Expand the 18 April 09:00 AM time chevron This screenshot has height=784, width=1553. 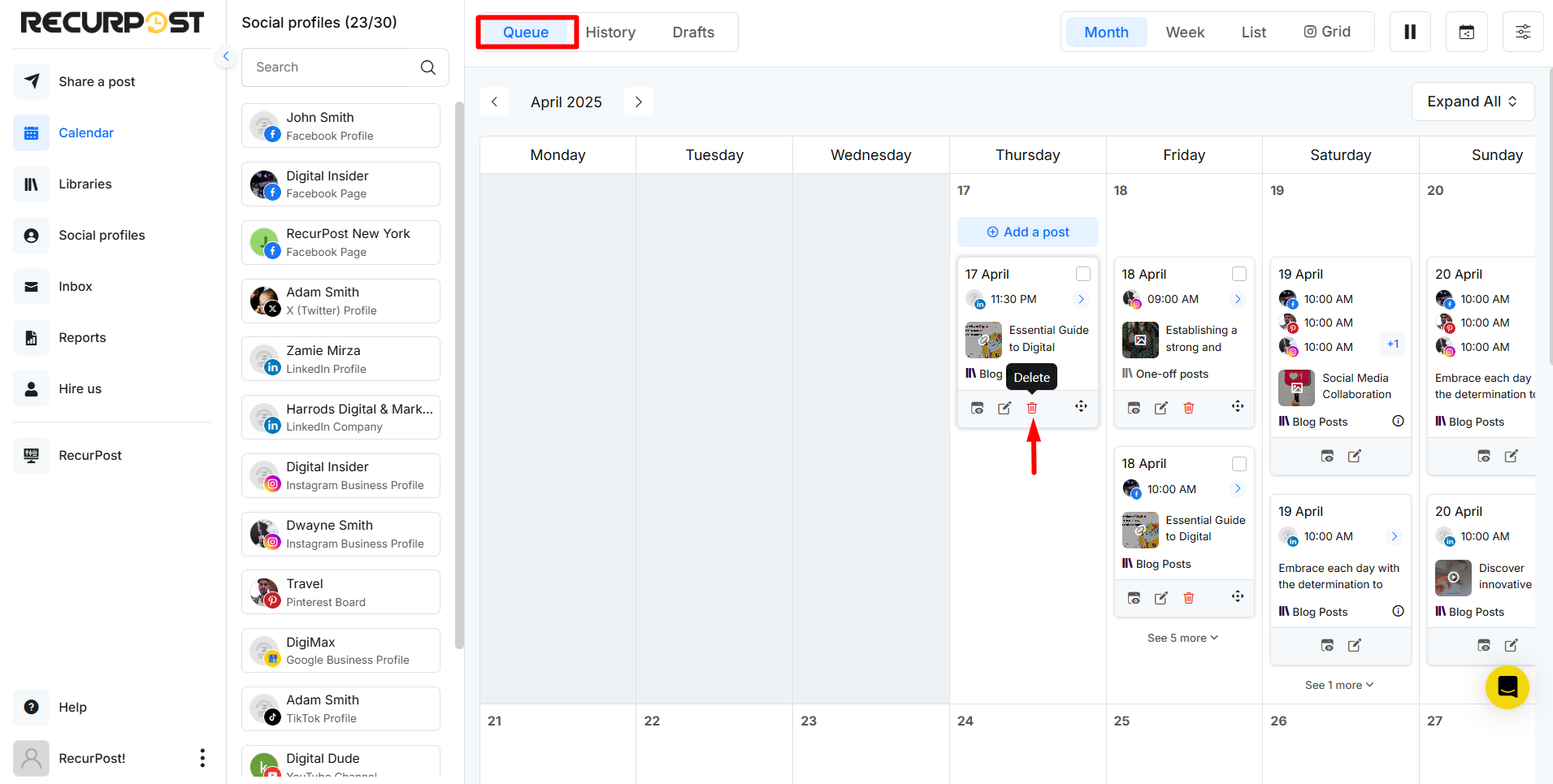pos(1238,299)
